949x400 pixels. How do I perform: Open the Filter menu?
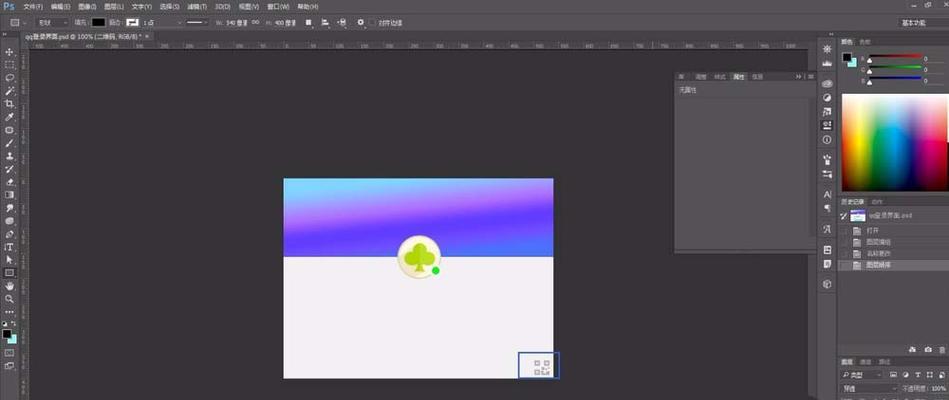[x=196, y=7]
